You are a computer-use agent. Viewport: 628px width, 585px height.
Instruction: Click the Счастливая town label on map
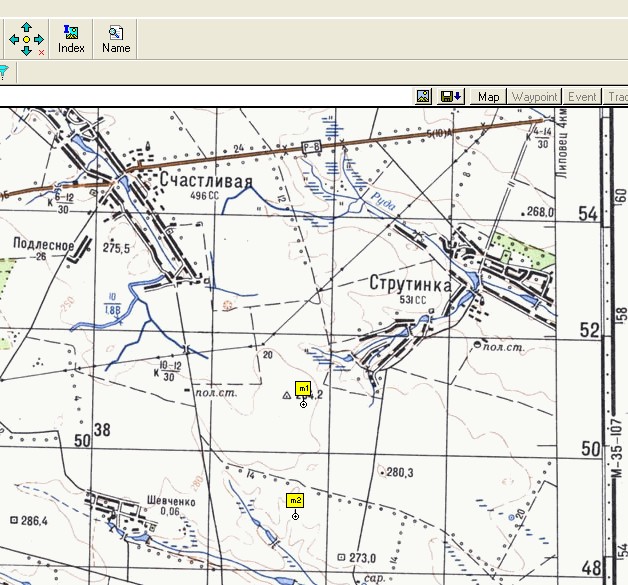206,179
